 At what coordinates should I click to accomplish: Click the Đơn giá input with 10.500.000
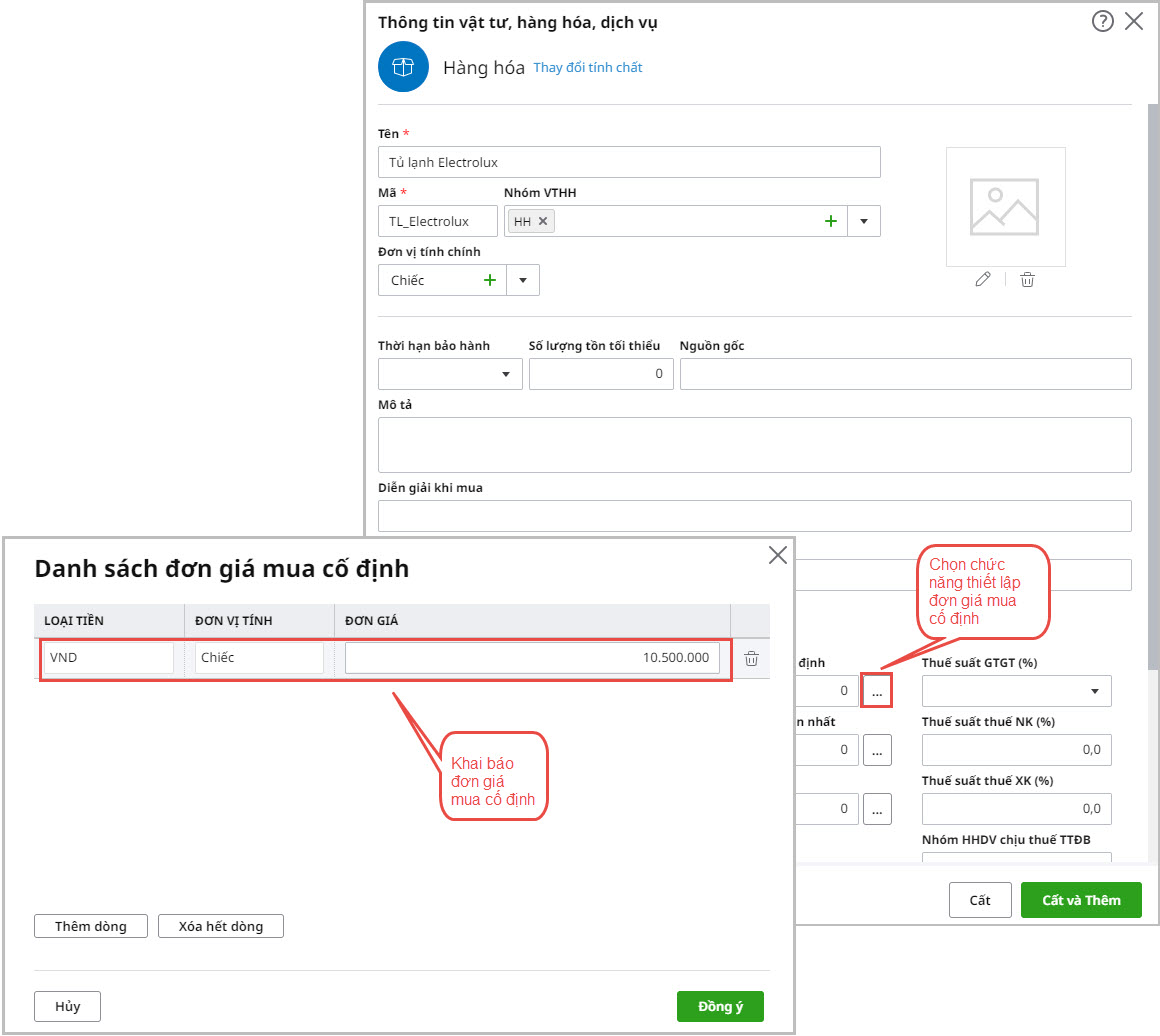pyautogui.click(x=532, y=658)
